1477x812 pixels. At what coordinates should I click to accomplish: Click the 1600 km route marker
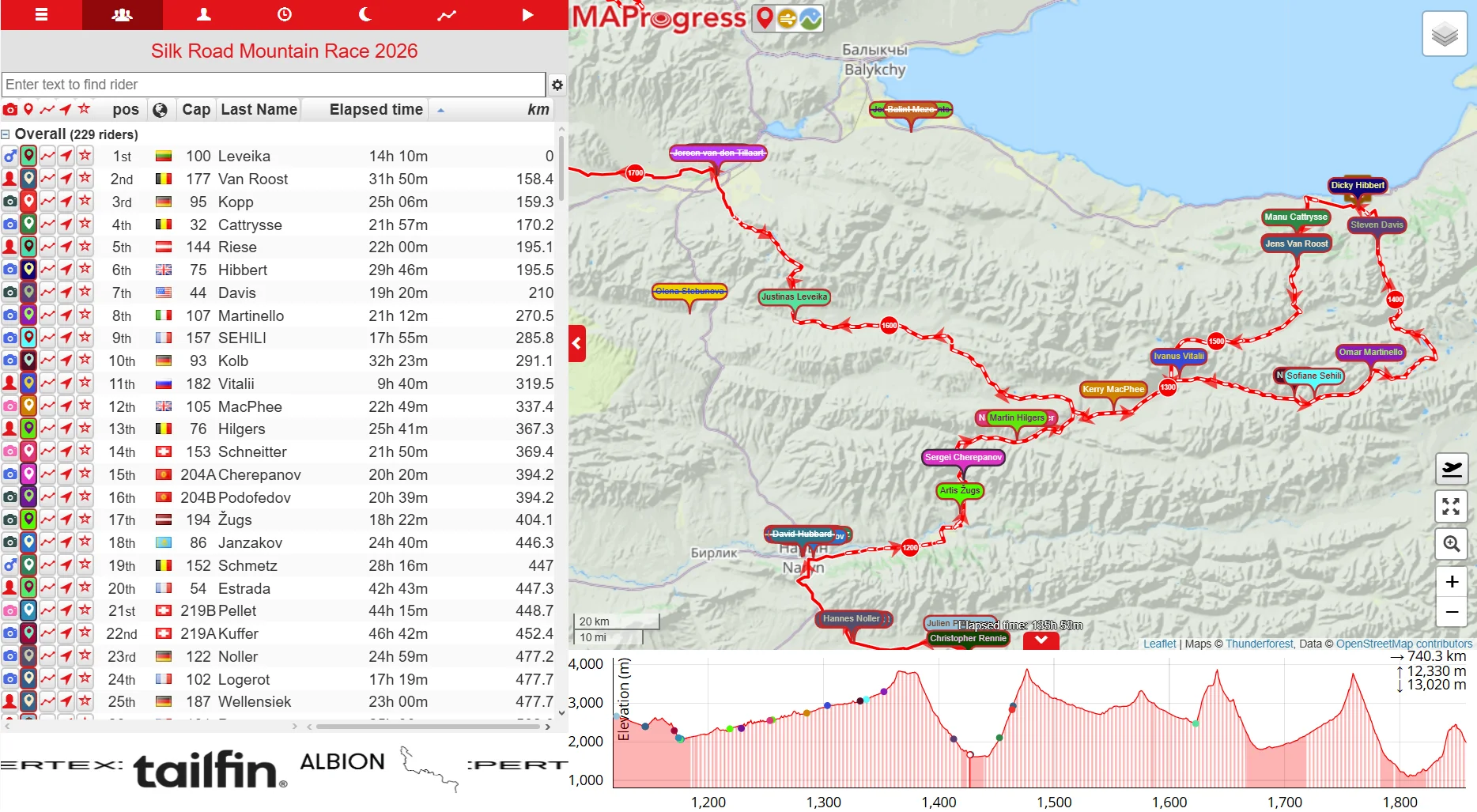pyautogui.click(x=890, y=325)
